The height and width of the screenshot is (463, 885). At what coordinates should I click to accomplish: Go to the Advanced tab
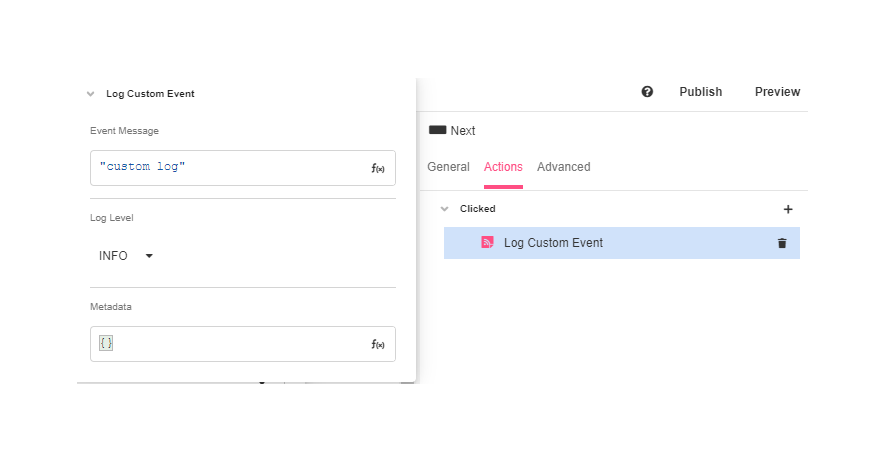click(564, 167)
